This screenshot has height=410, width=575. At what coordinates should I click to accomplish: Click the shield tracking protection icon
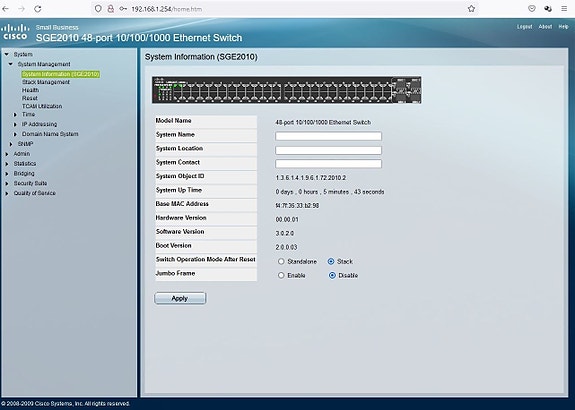pyautogui.click(x=98, y=9)
